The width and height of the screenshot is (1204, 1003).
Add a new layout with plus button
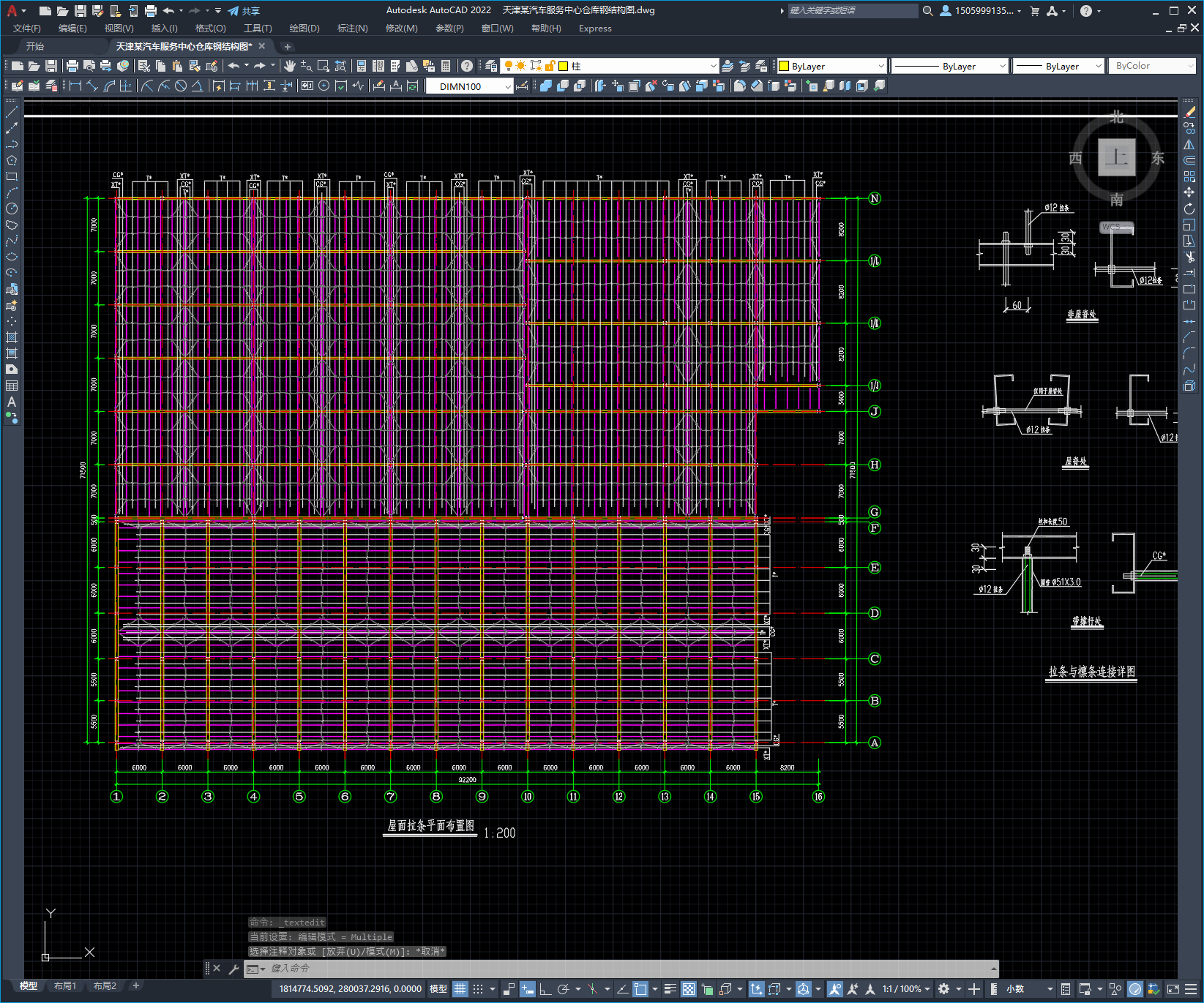tap(136, 986)
